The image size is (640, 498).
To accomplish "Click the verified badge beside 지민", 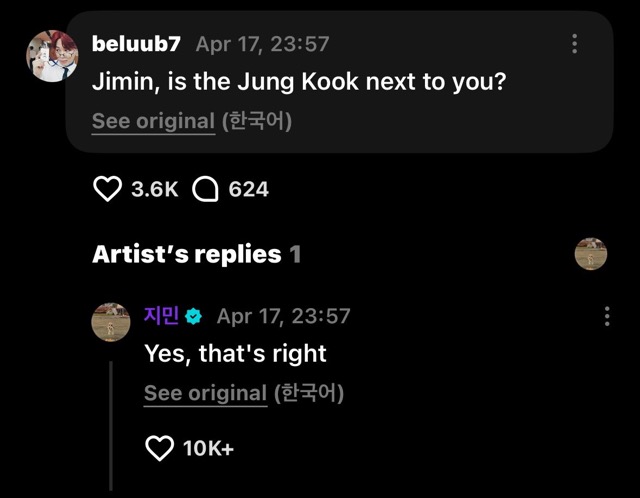I will (194, 316).
